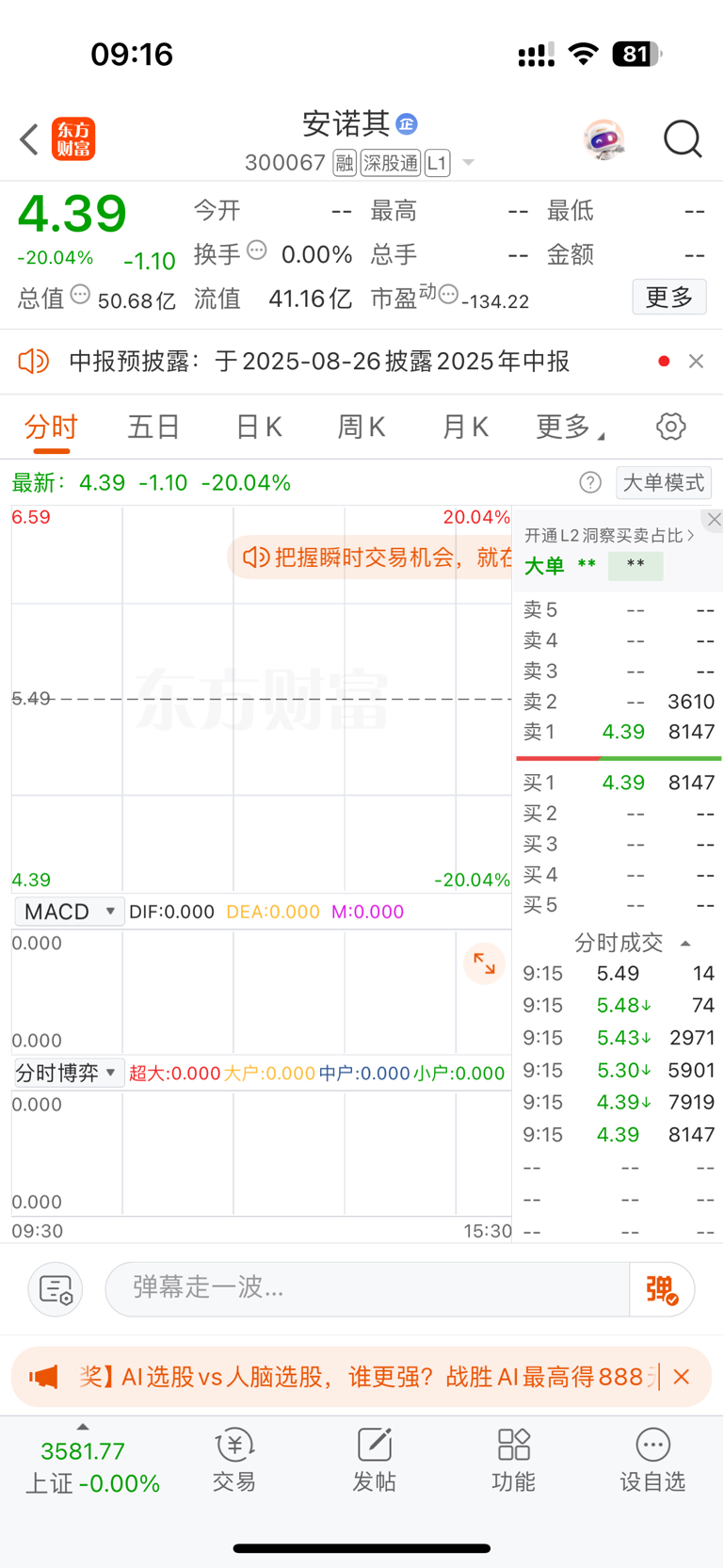Open 功能 from bottom bar

tap(514, 1460)
